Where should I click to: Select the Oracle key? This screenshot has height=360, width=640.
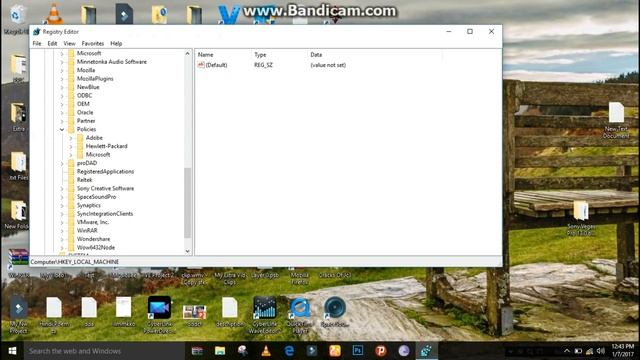click(85, 112)
